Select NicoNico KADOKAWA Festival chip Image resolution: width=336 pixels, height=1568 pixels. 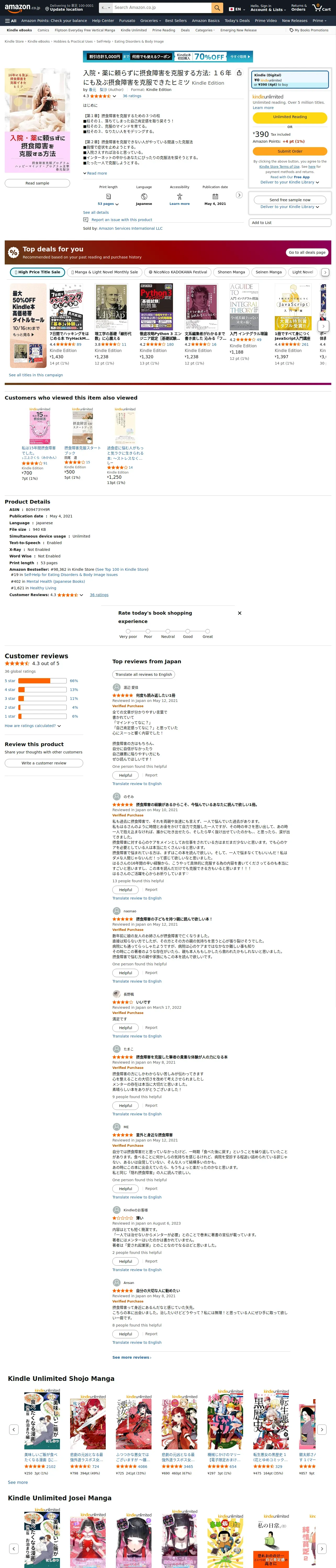[x=178, y=272]
